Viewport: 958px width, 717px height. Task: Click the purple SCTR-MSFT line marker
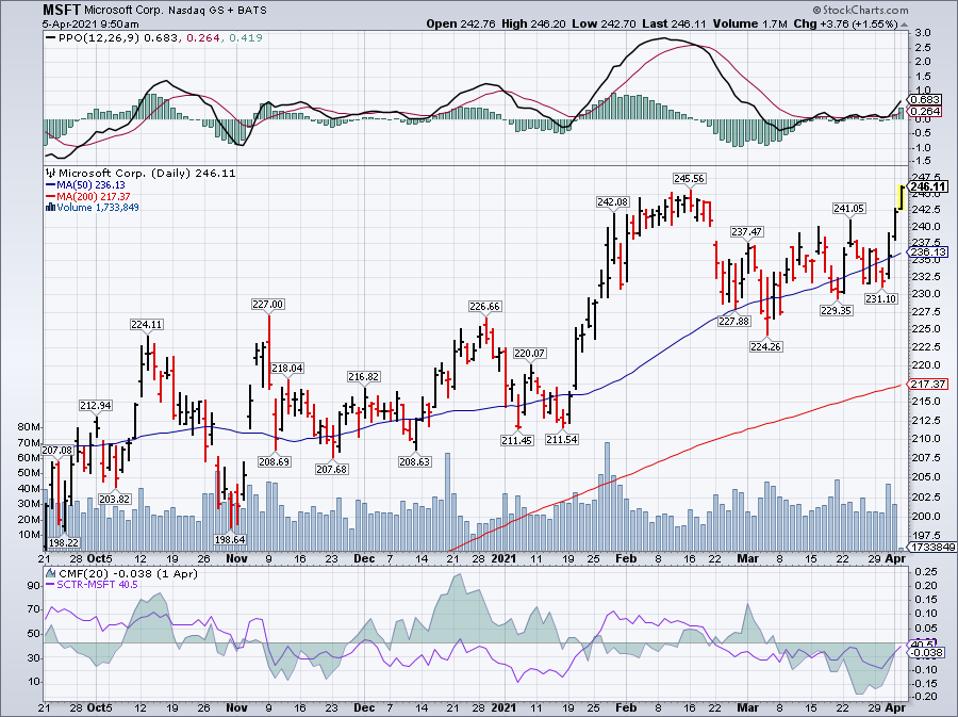50,585
